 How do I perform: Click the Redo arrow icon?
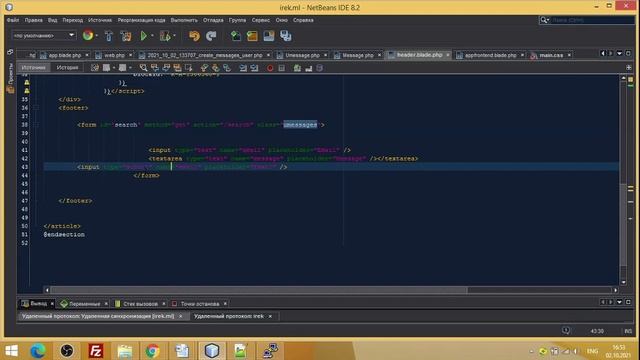point(211,36)
